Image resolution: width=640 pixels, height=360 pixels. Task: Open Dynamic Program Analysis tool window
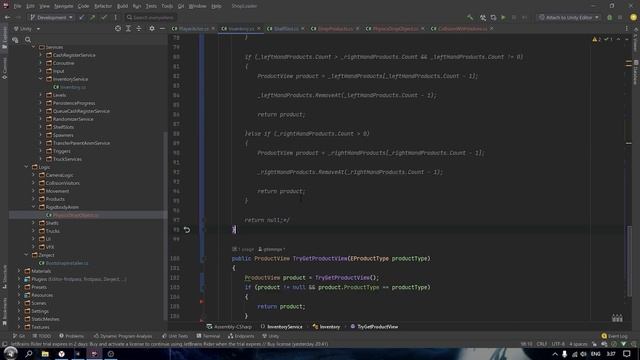pyautogui.click(x=123, y=336)
